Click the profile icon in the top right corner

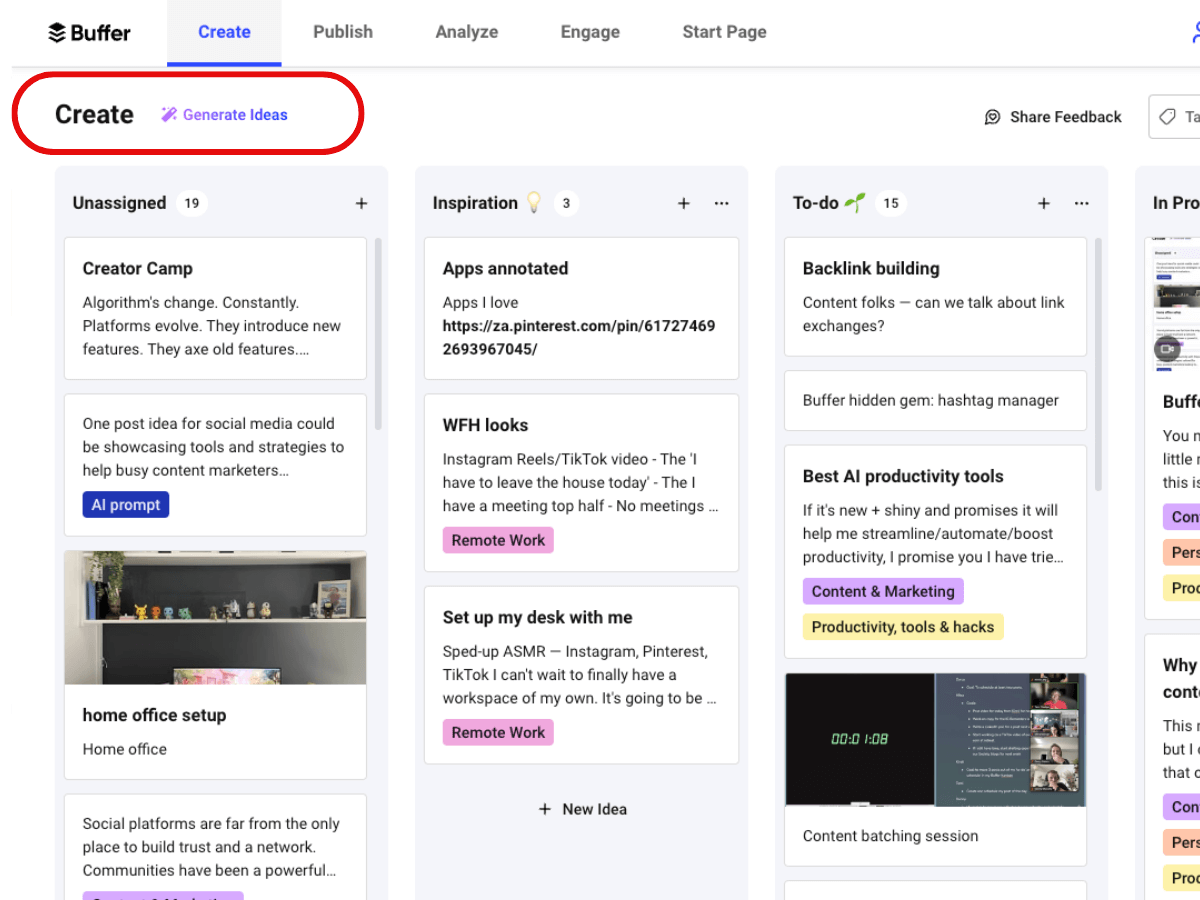tap(1196, 31)
